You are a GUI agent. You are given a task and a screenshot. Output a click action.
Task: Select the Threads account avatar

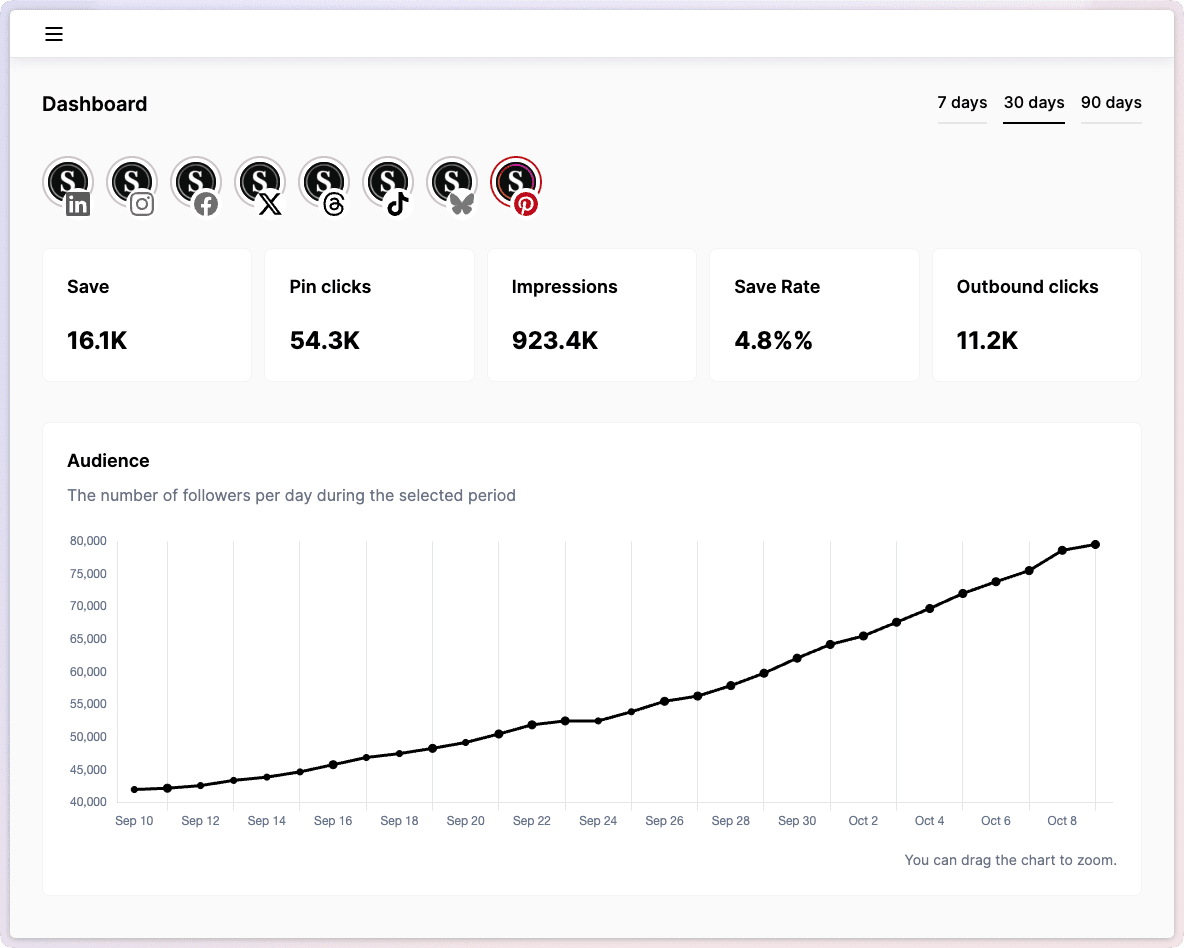[324, 183]
